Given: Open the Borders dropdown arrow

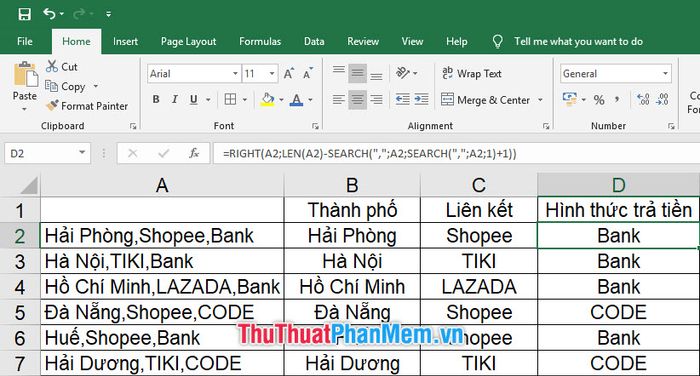Looking at the screenshot, I should [245, 100].
